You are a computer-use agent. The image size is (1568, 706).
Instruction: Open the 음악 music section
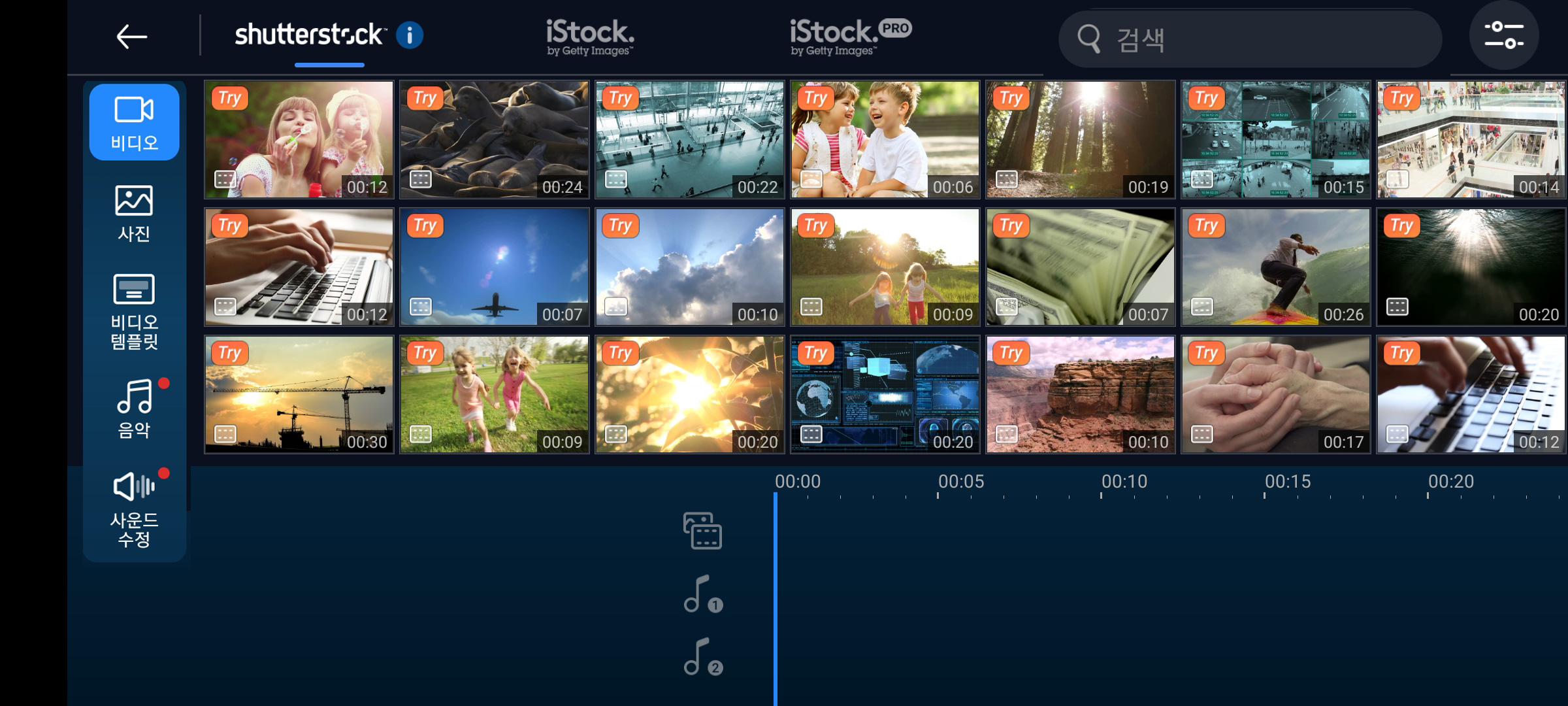point(134,409)
